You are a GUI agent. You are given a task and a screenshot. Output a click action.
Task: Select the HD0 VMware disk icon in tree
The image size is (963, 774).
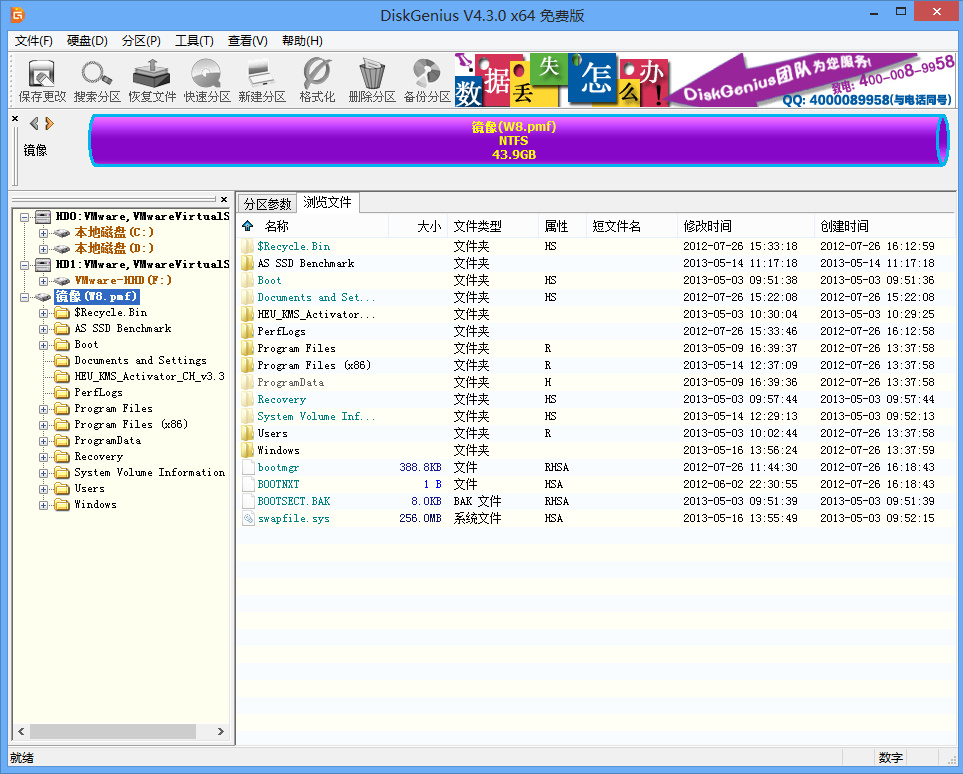(x=43, y=216)
